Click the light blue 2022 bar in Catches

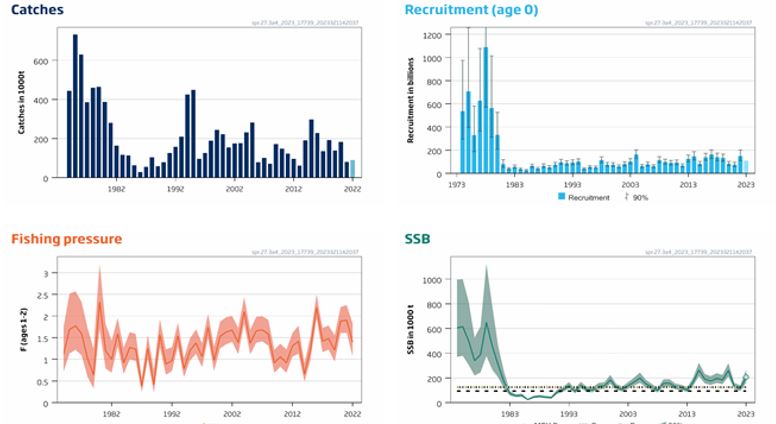point(352,169)
